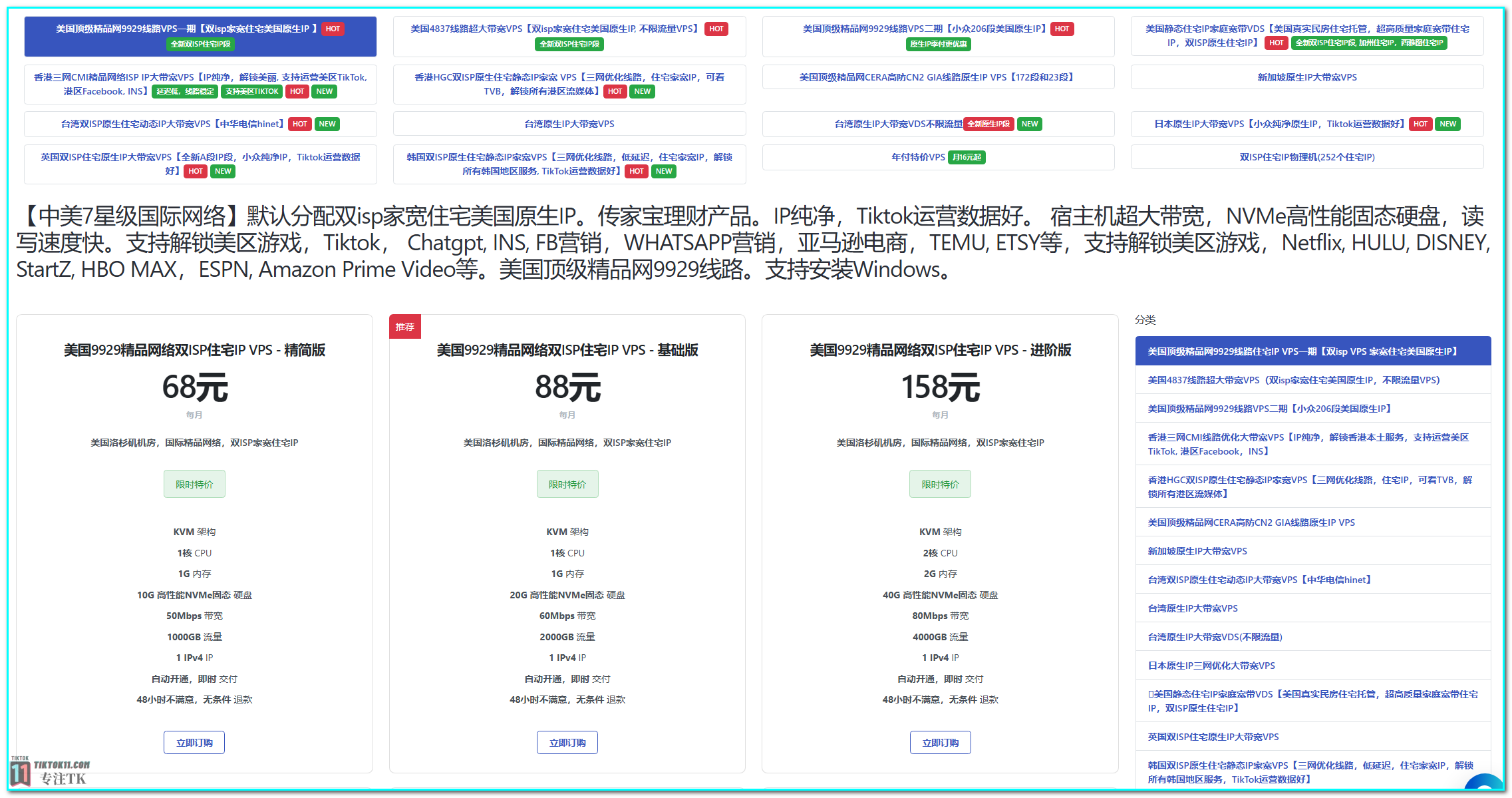
Task: Open the top 台湾双ISP原生住宅动态IP大带宽VPS tab
Action: [x=200, y=124]
